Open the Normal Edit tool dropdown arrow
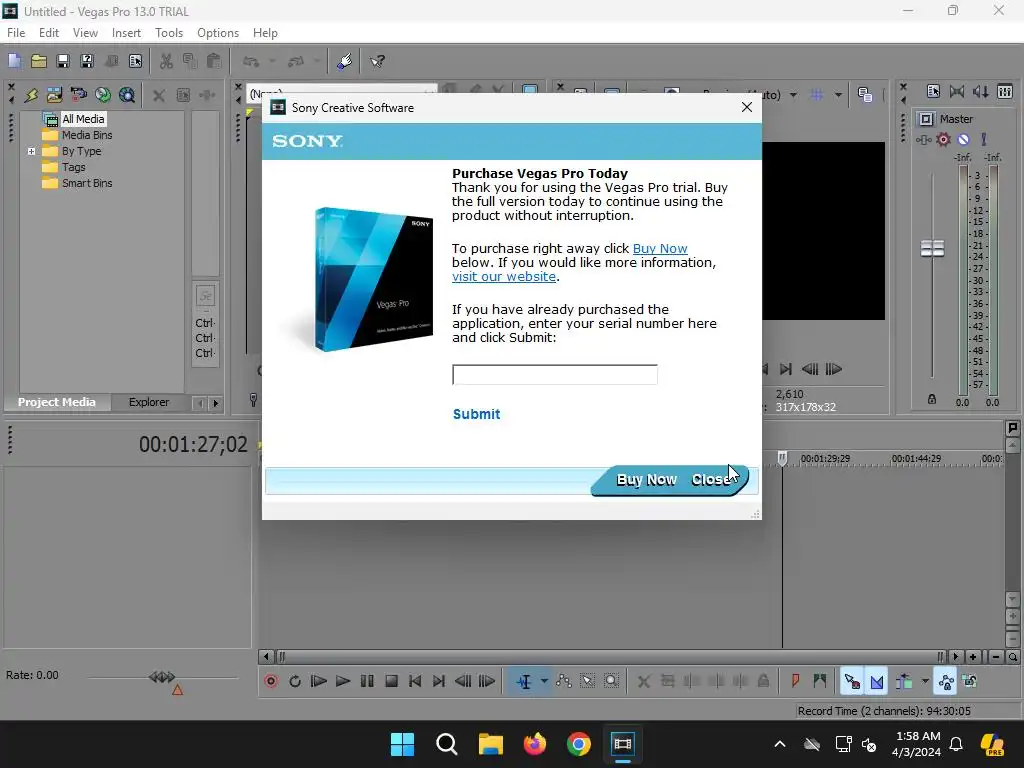Screen dimensions: 1024x768 pos(543,681)
